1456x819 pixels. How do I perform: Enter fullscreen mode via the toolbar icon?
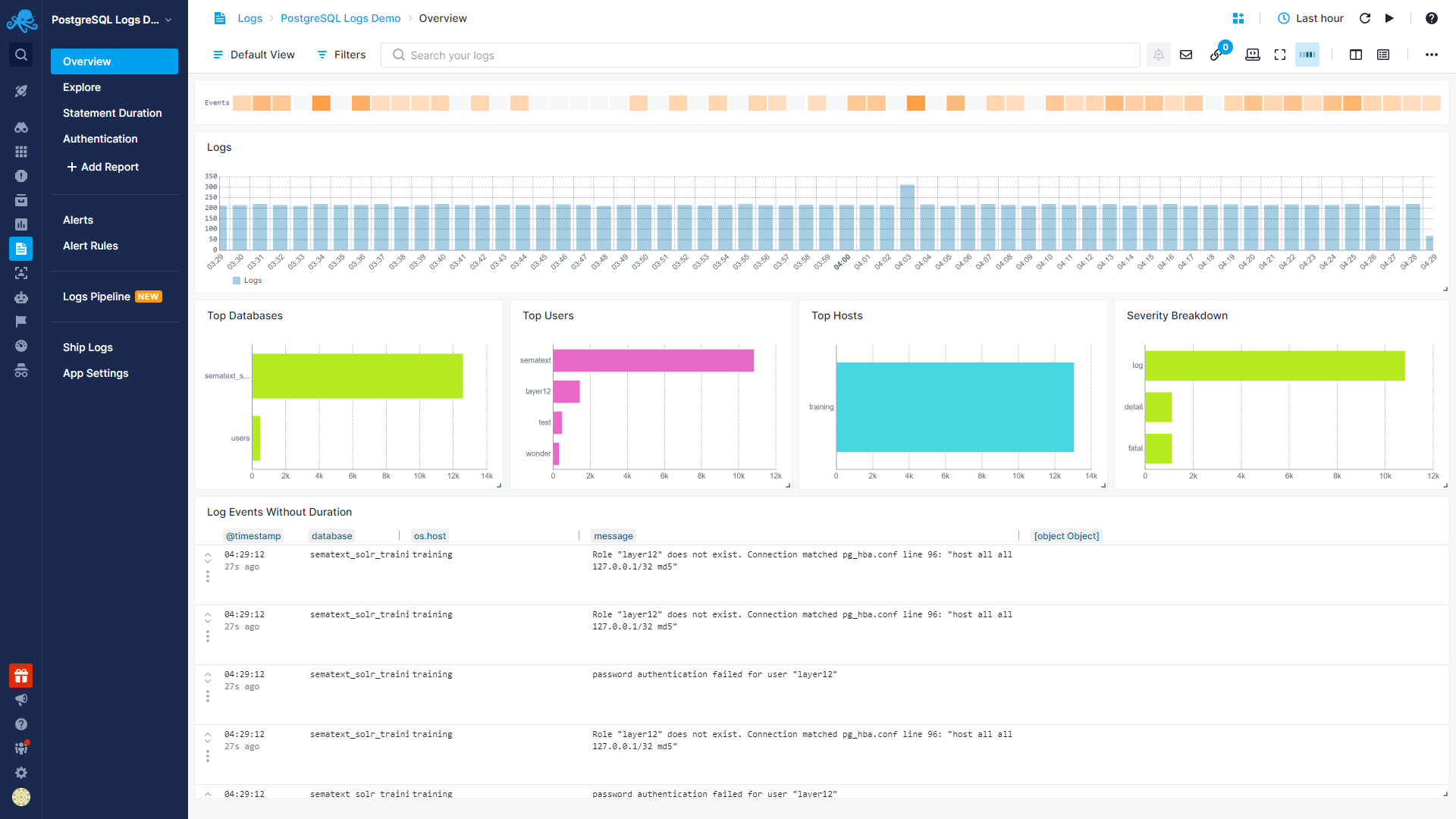click(x=1280, y=55)
